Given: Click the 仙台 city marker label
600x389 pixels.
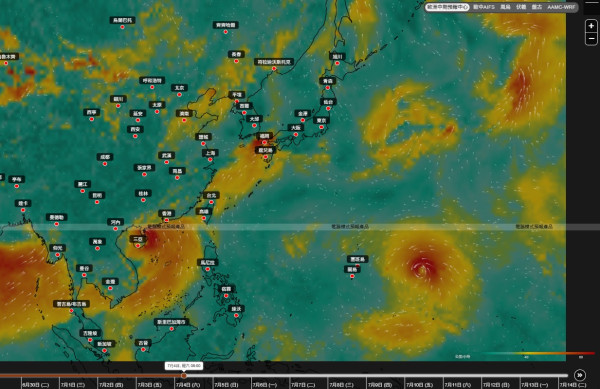Looking at the screenshot, I should pos(328,102).
